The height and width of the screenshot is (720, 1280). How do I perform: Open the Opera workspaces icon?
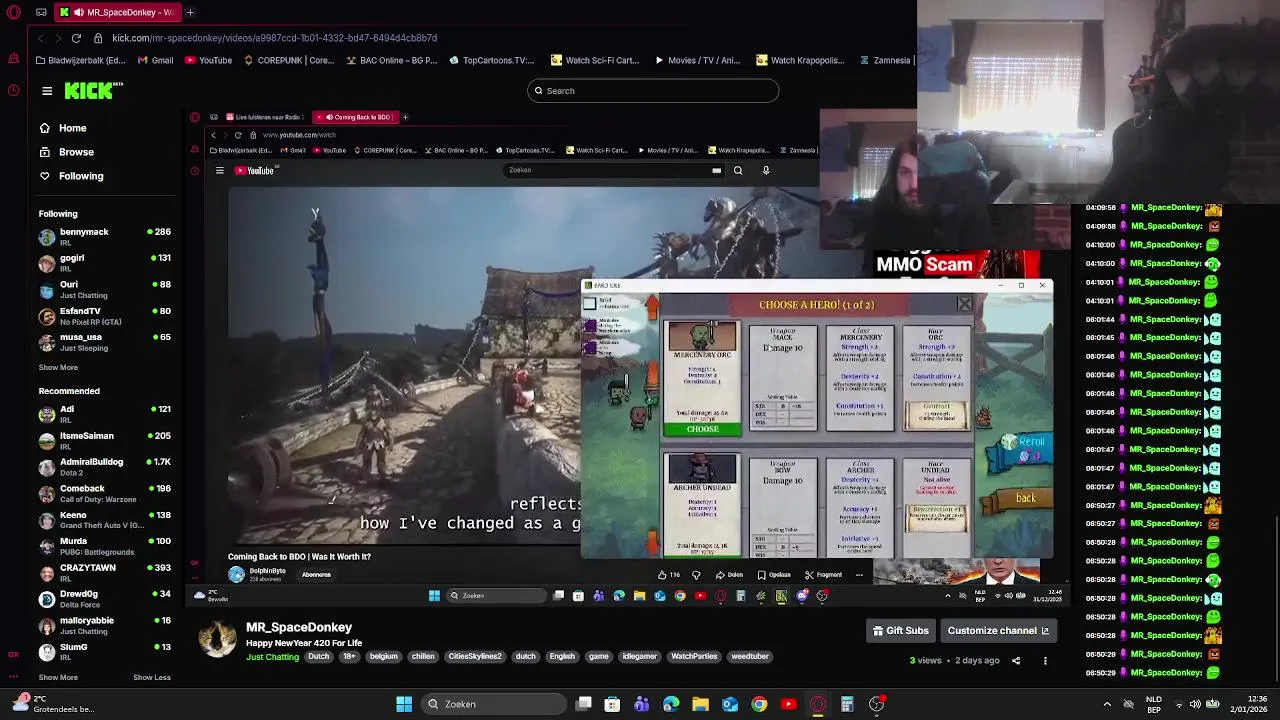pyautogui.click(x=41, y=12)
